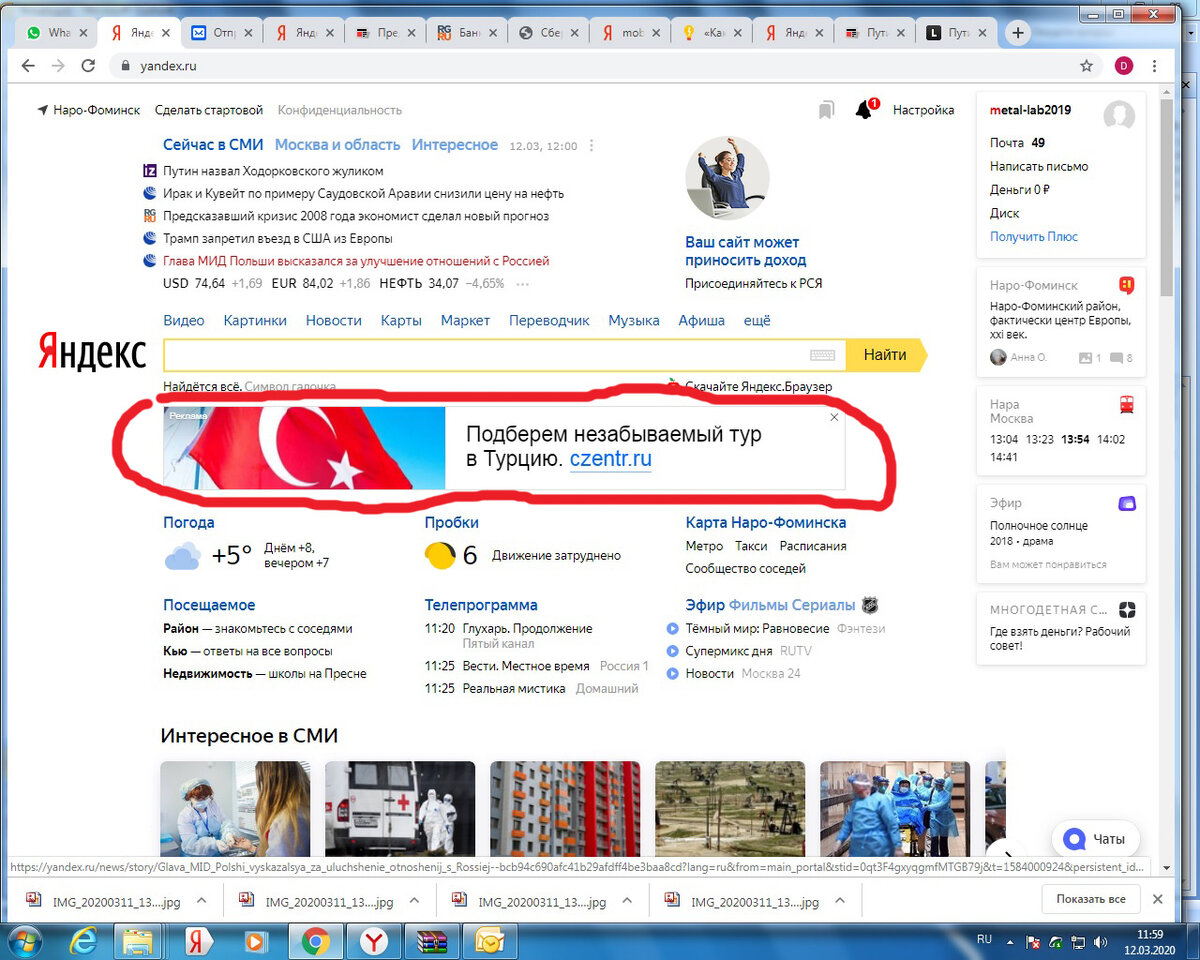Open the Chrome profile avatar D
The image size is (1200, 960).
click(x=1123, y=66)
